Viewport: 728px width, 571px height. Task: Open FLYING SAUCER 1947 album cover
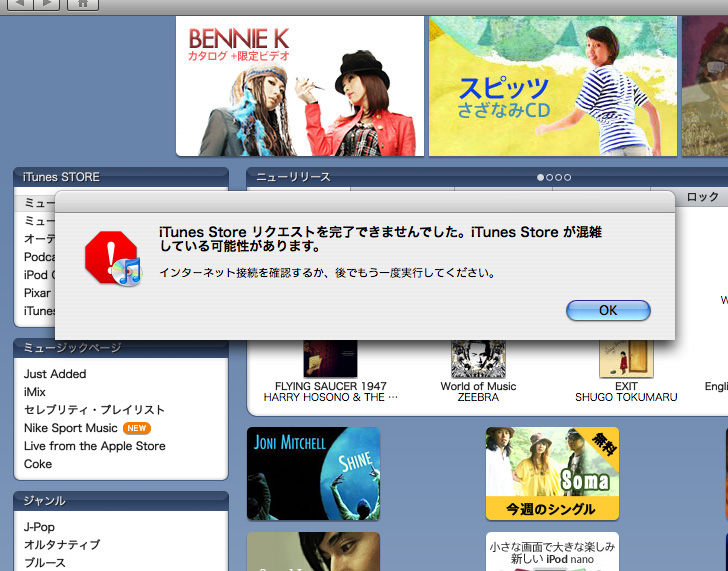click(x=330, y=359)
